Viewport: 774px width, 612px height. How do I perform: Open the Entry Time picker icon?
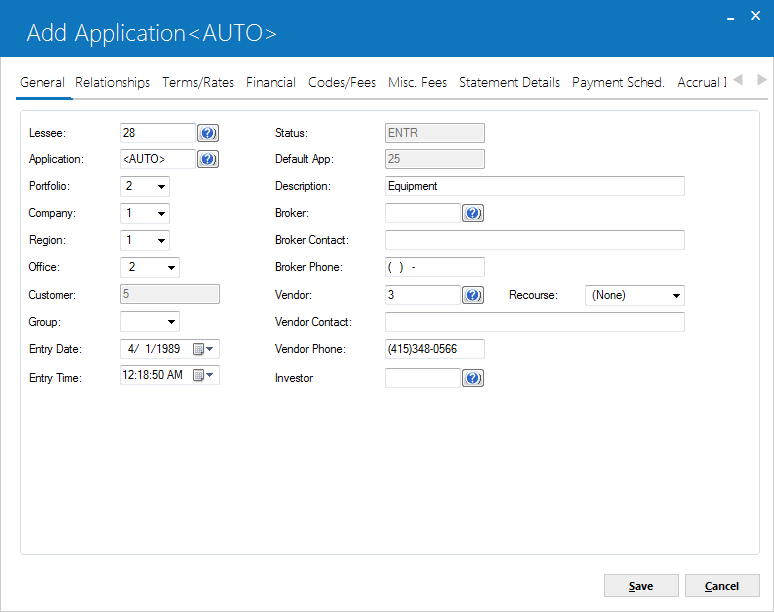pos(203,375)
